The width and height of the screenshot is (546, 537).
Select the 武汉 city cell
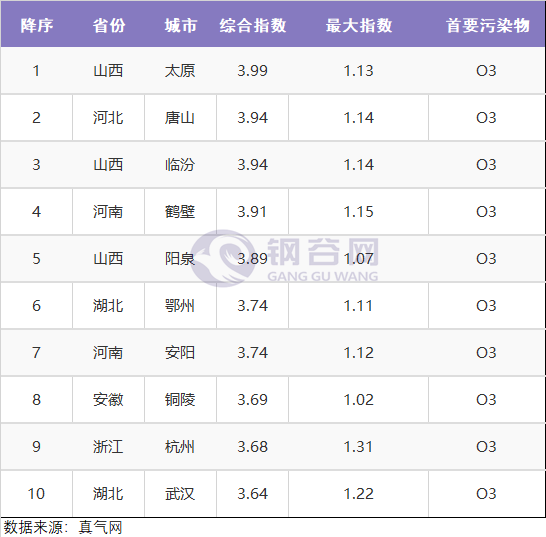(x=180, y=493)
